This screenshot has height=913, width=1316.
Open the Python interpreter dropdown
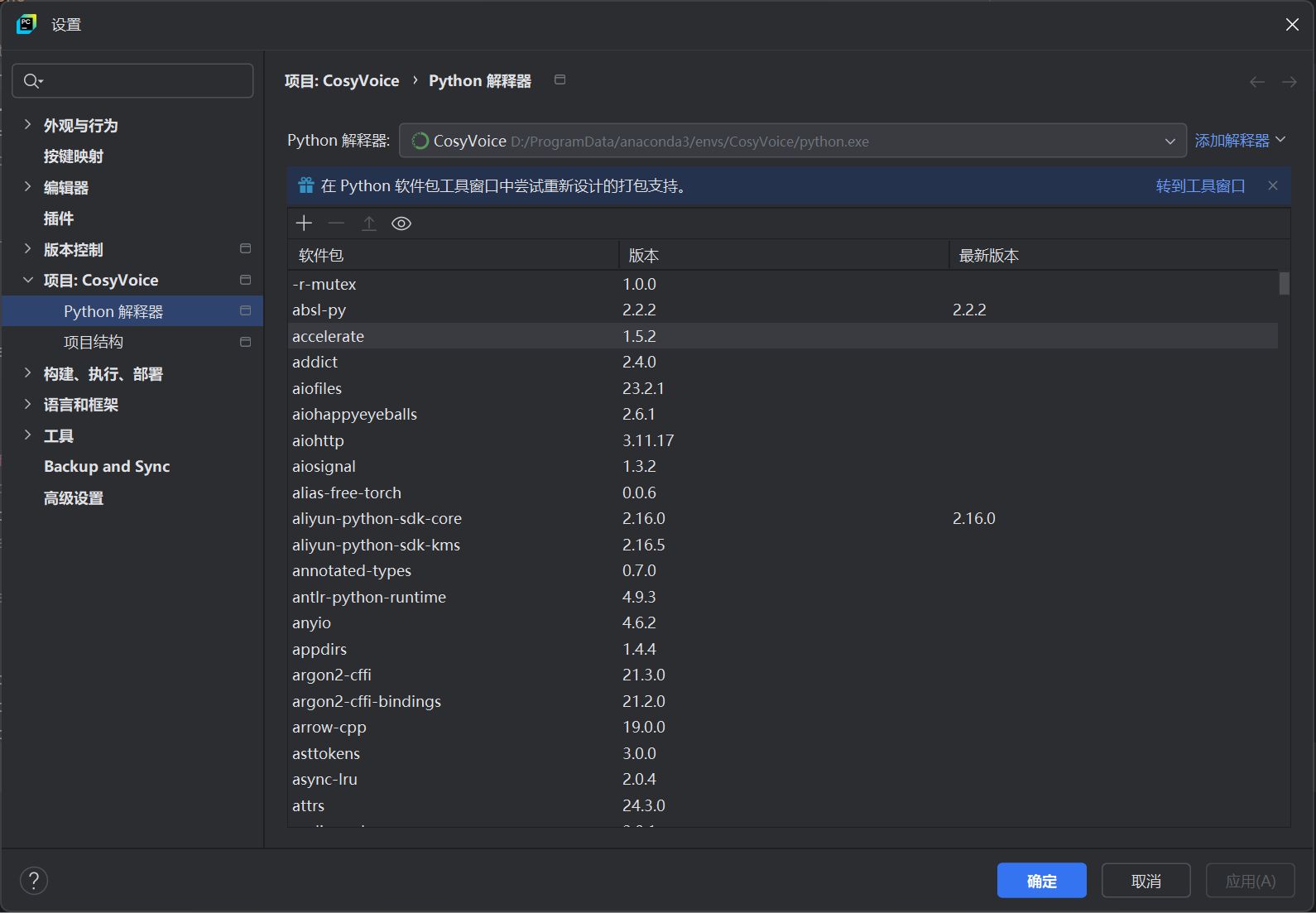793,141
